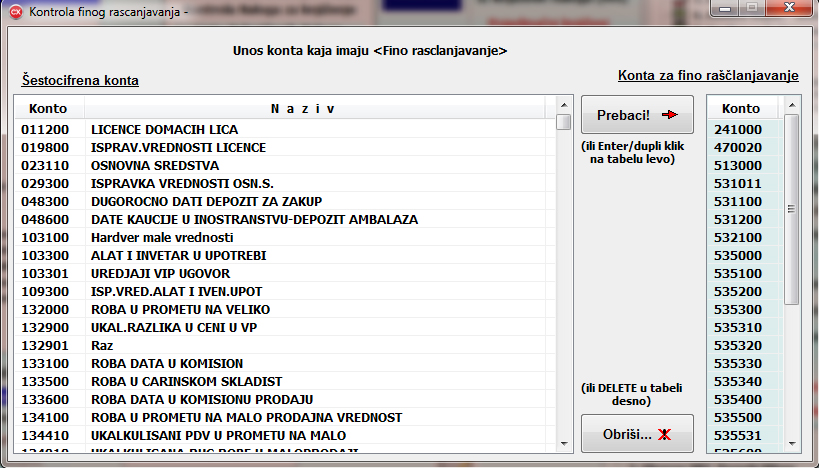The width and height of the screenshot is (819, 468).
Task: Select konto 535400 in right table
Action: (745, 400)
